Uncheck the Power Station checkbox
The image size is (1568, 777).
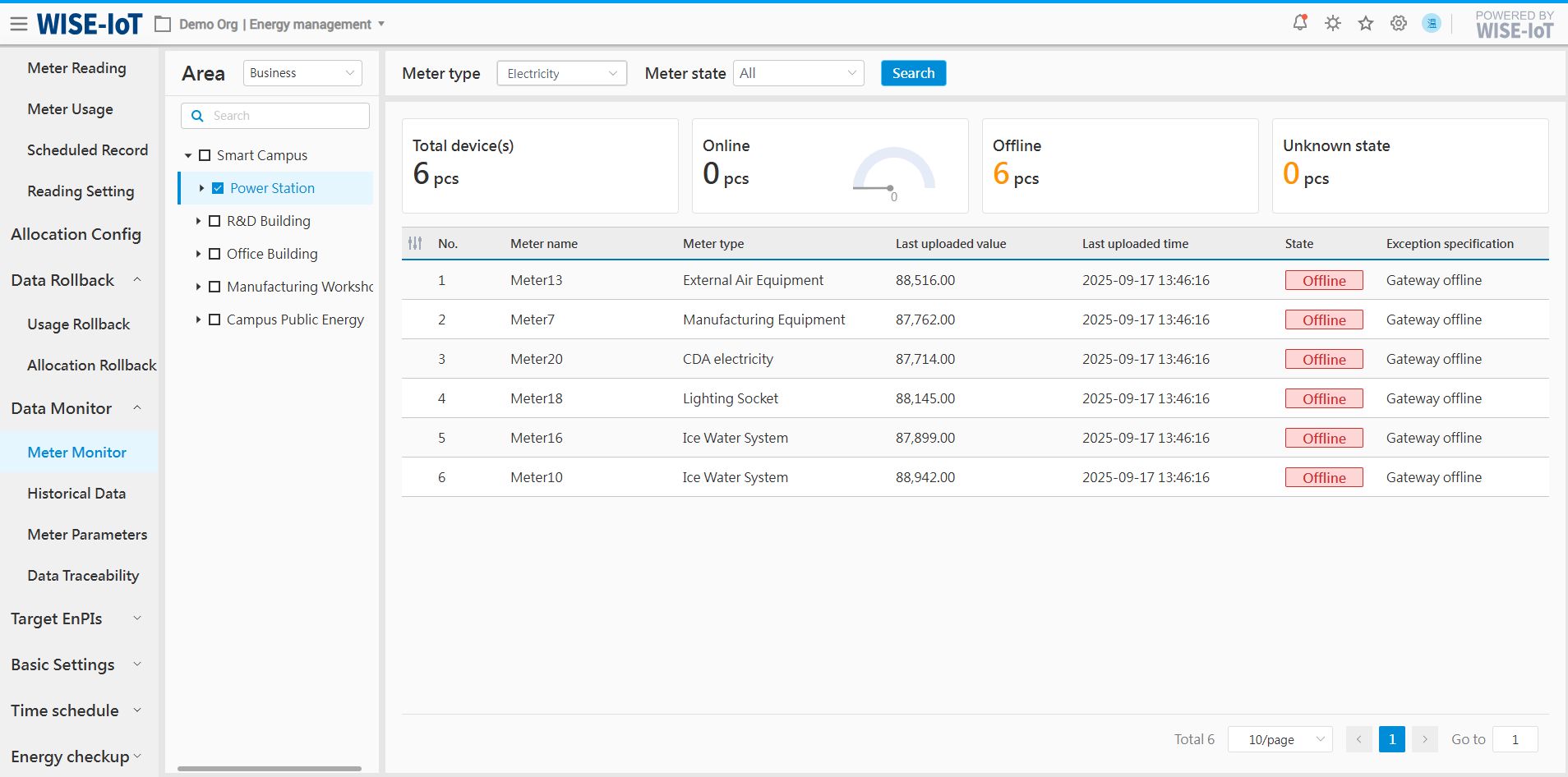[x=218, y=188]
